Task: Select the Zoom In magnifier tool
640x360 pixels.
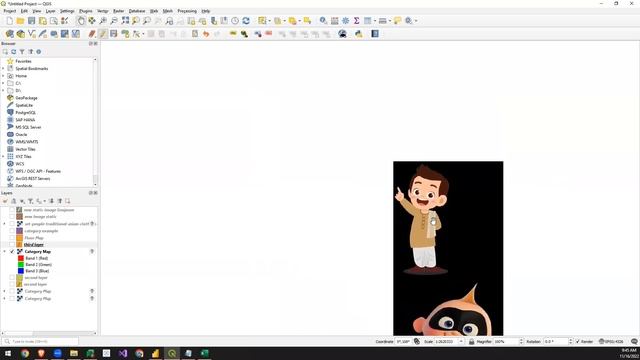Action: [x=103, y=21]
